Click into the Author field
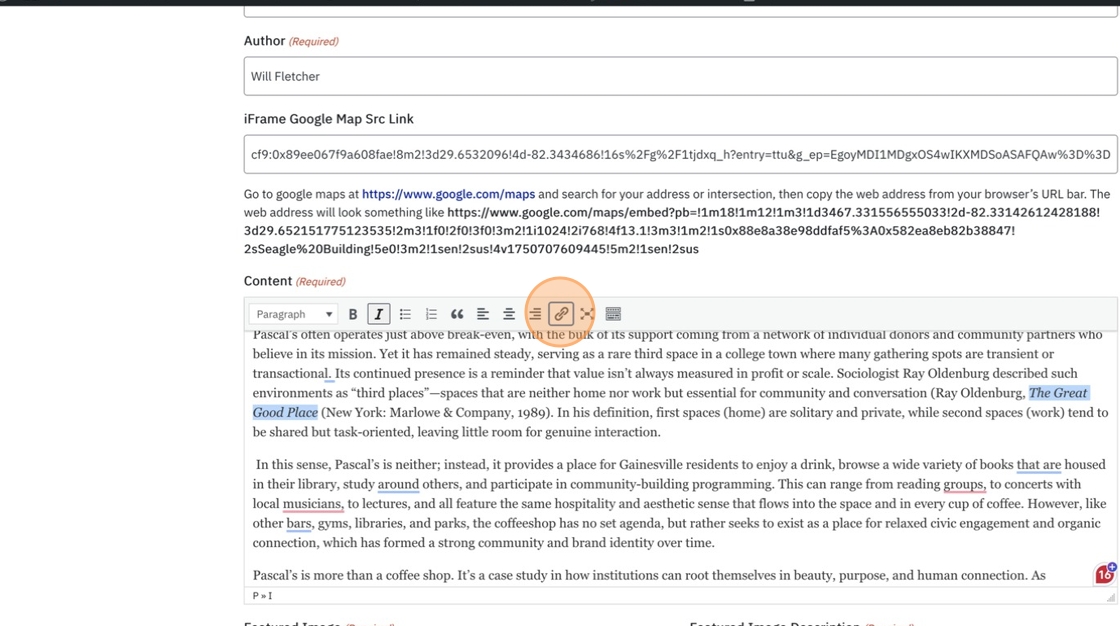Image resolution: width=1120 pixels, height=626 pixels. point(680,76)
